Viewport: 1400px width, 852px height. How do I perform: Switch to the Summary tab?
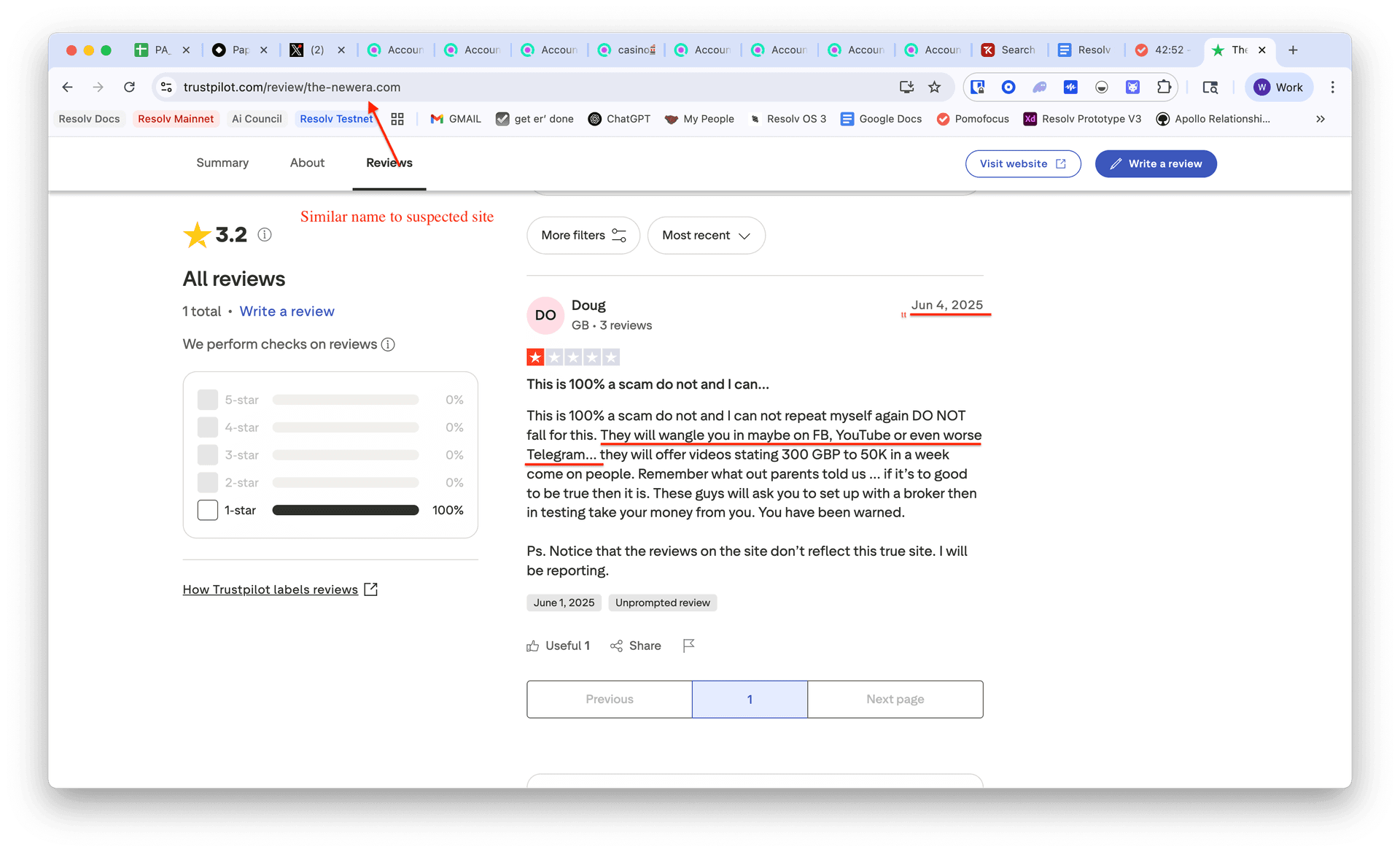pyautogui.click(x=222, y=163)
